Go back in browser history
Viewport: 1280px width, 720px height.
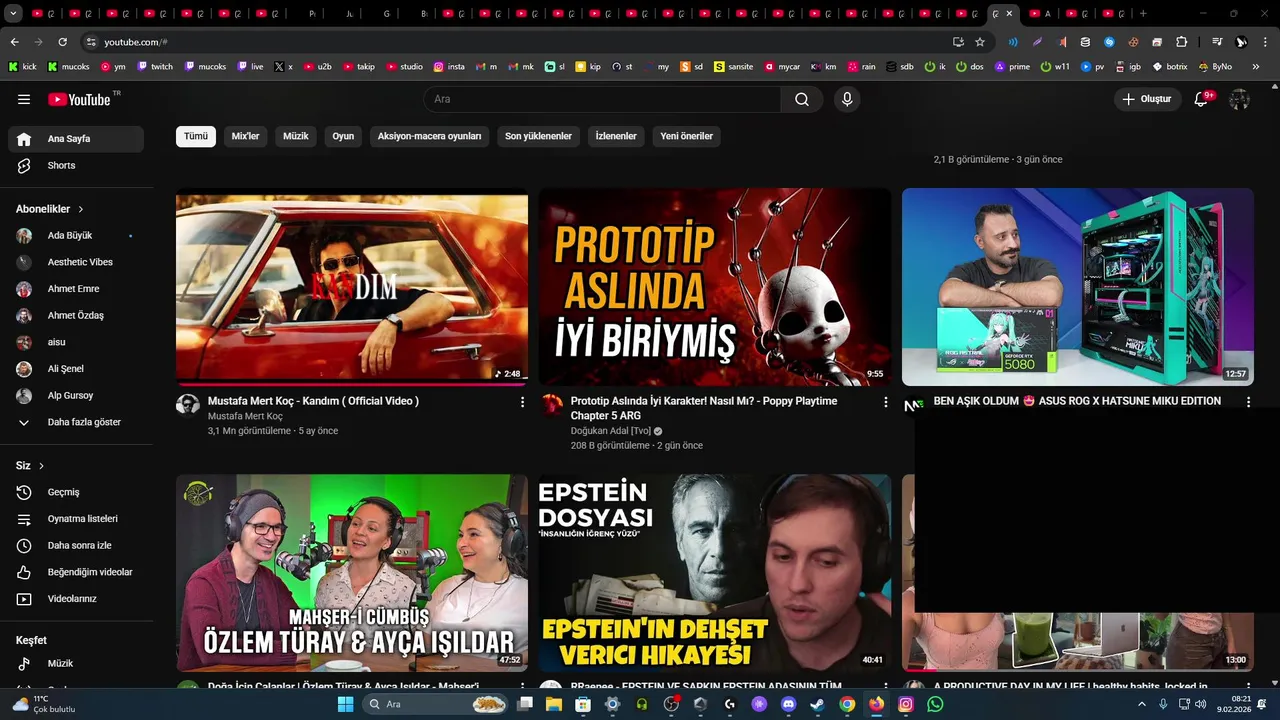(x=14, y=42)
